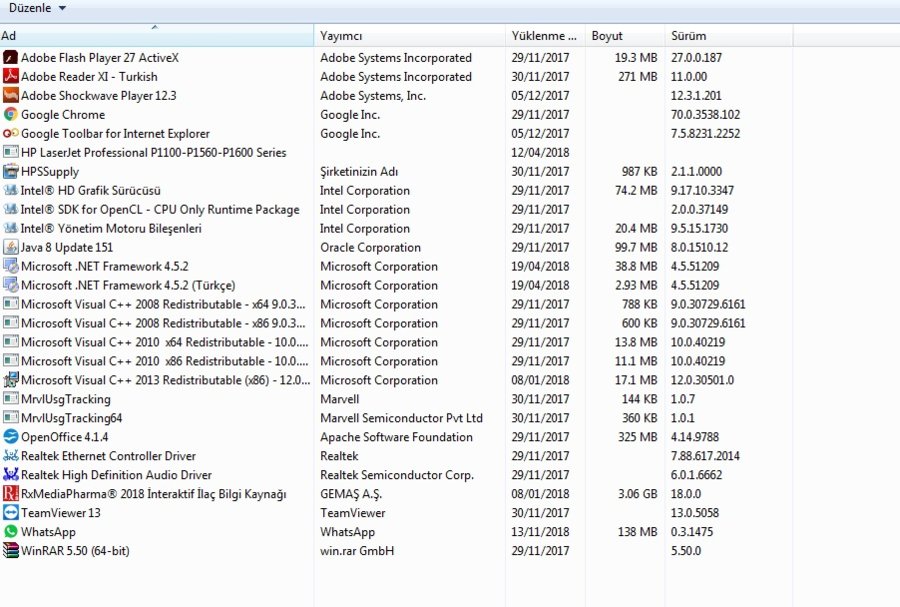Viewport: 900px width, 607px height.
Task: Click version 13.0.5058
Action: pyautogui.click(x=695, y=512)
